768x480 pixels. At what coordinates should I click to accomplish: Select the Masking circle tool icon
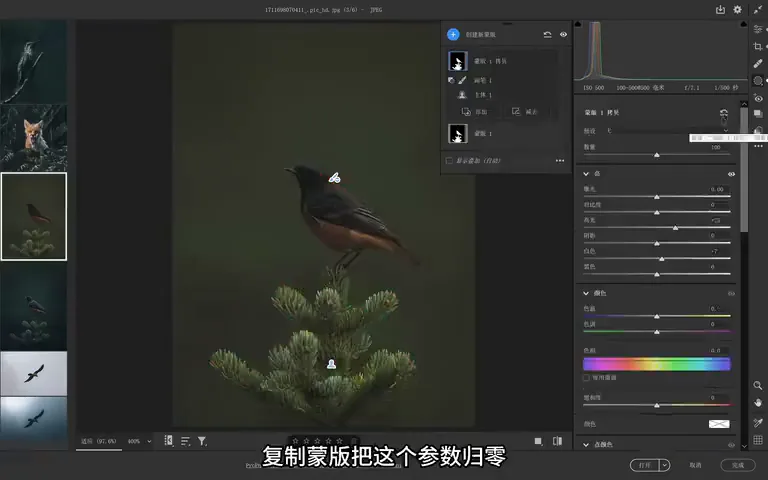758,81
